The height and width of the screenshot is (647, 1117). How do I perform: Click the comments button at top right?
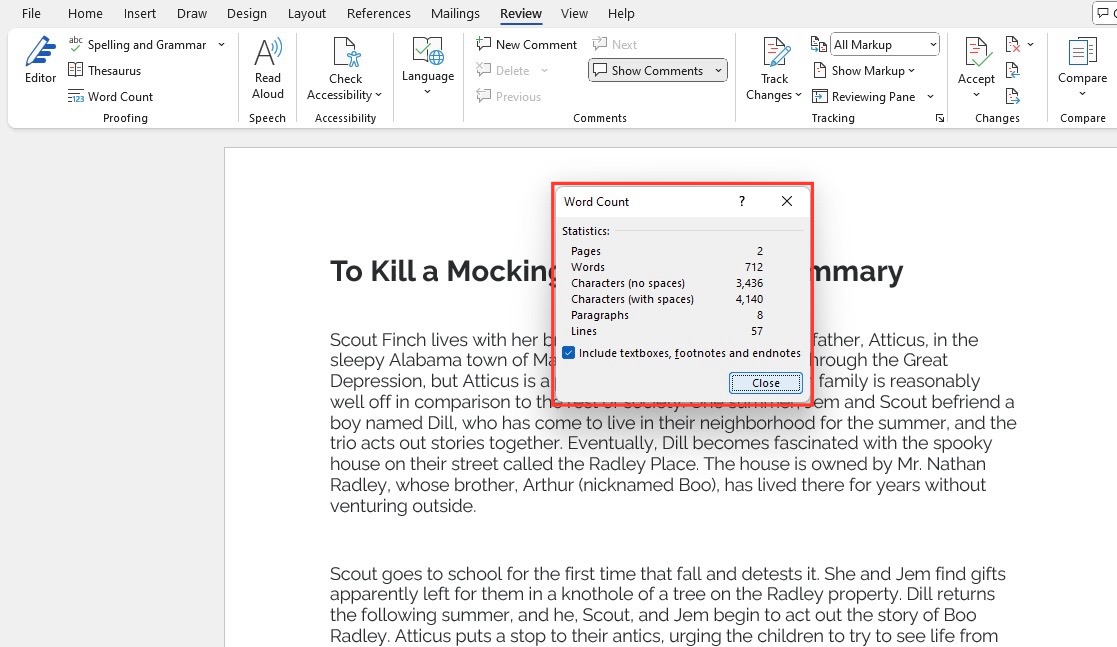click(1105, 14)
